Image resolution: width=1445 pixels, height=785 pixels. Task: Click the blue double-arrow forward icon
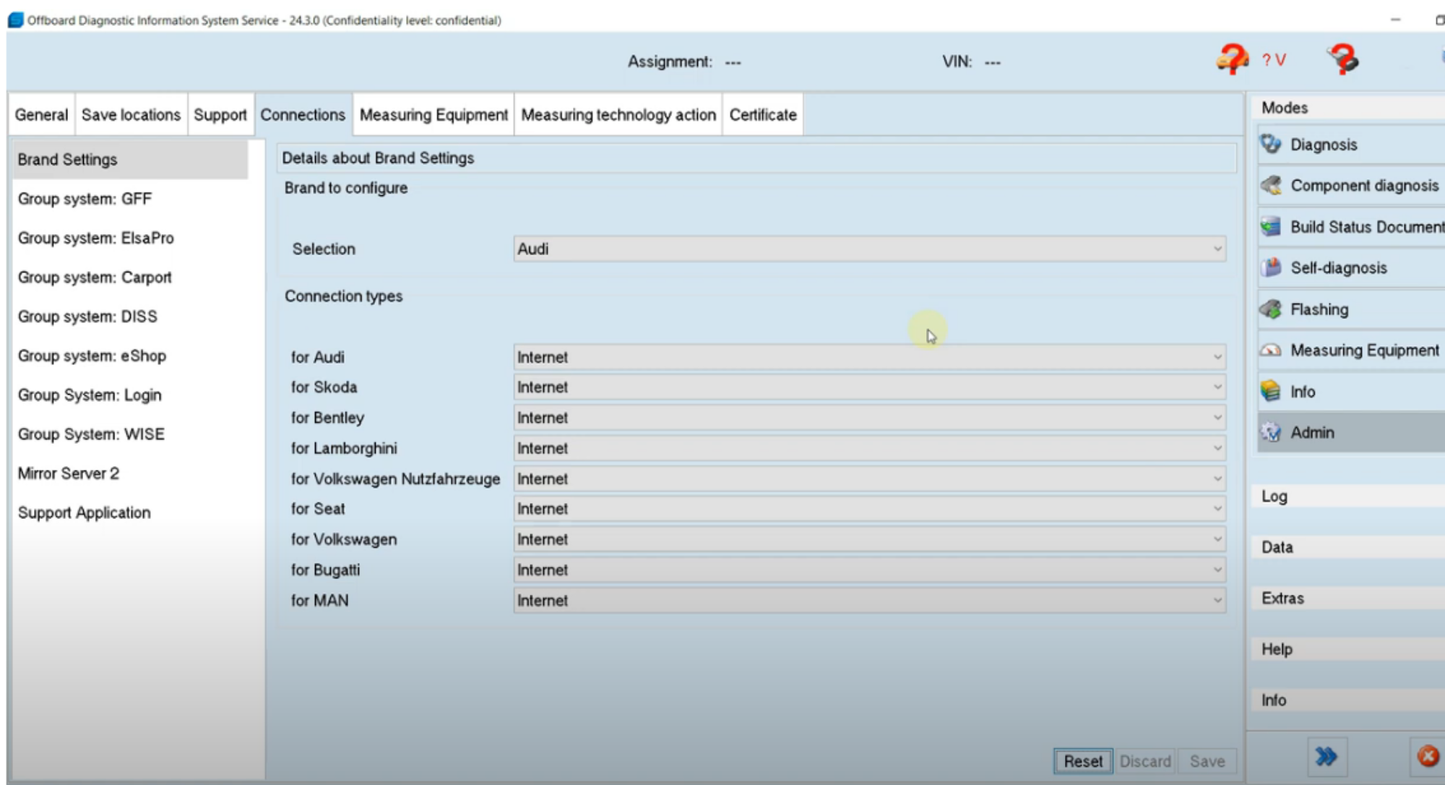[1327, 756]
